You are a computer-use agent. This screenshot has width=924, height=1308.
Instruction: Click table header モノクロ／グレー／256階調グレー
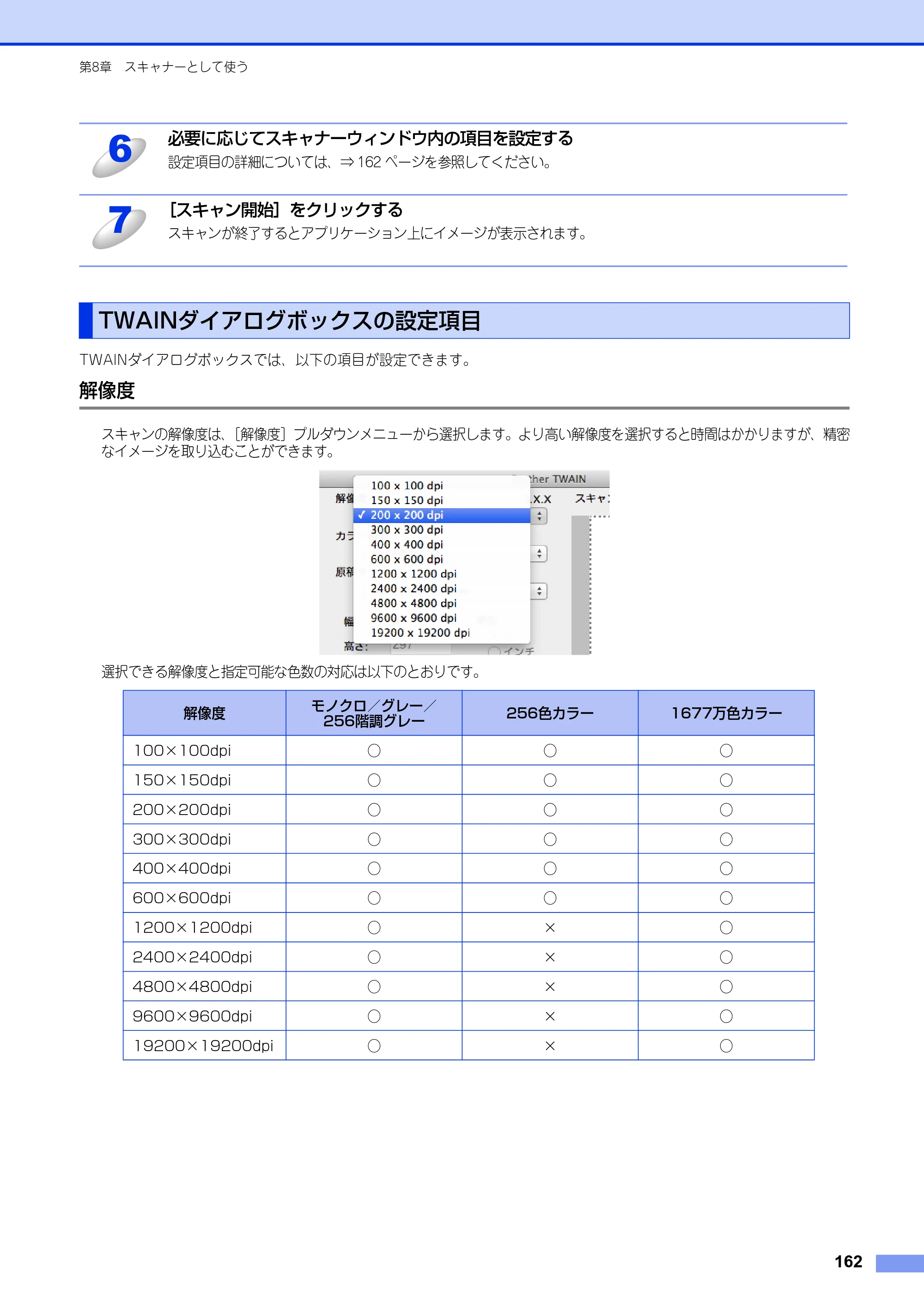click(374, 713)
